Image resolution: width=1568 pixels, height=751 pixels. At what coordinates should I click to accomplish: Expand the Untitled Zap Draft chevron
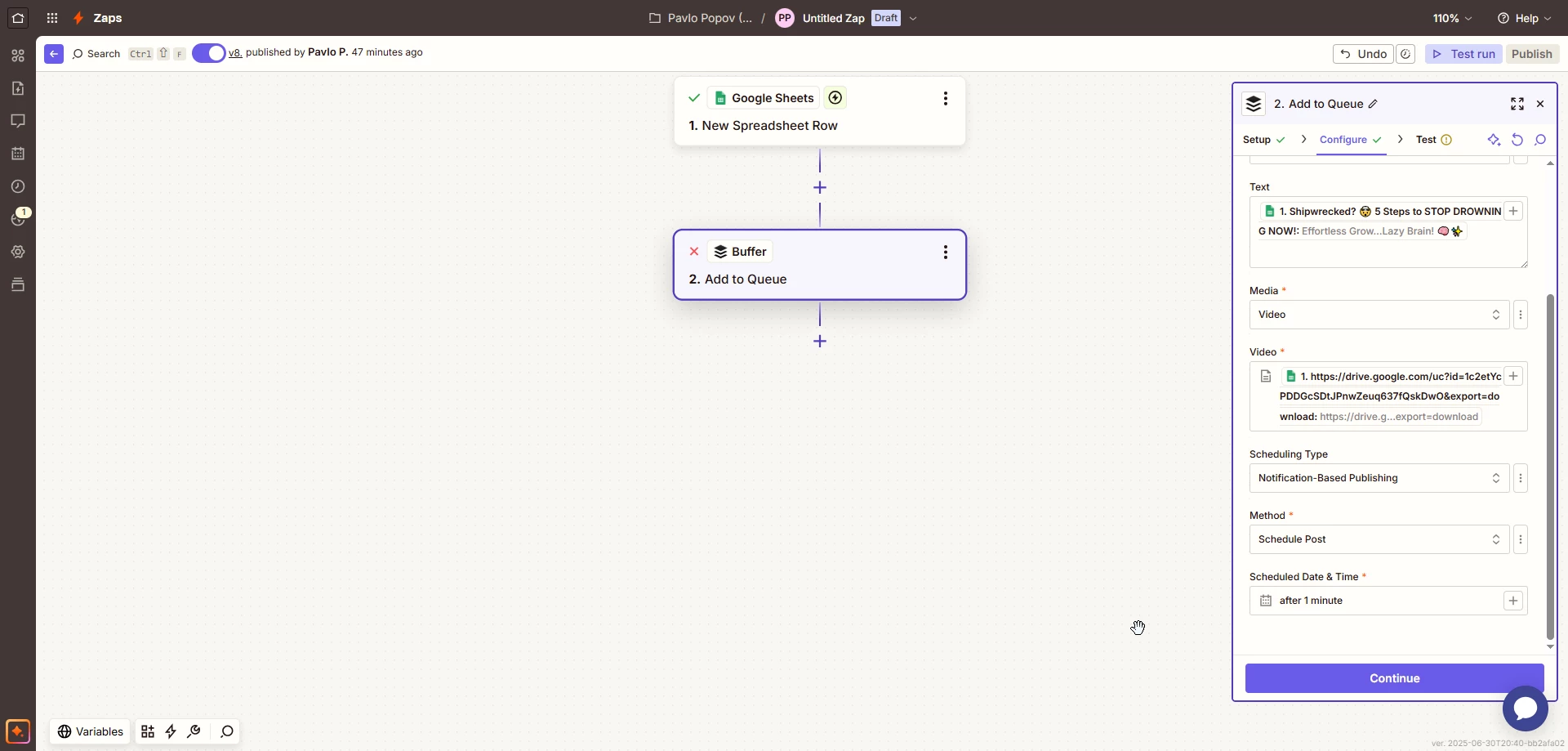913,18
